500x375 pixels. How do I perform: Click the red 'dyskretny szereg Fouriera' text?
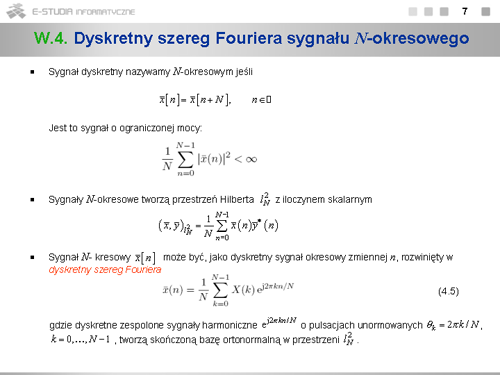[105, 269]
